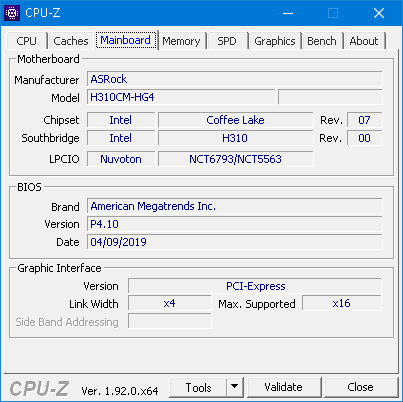Switch to the Graphics tab

[x=275, y=41]
